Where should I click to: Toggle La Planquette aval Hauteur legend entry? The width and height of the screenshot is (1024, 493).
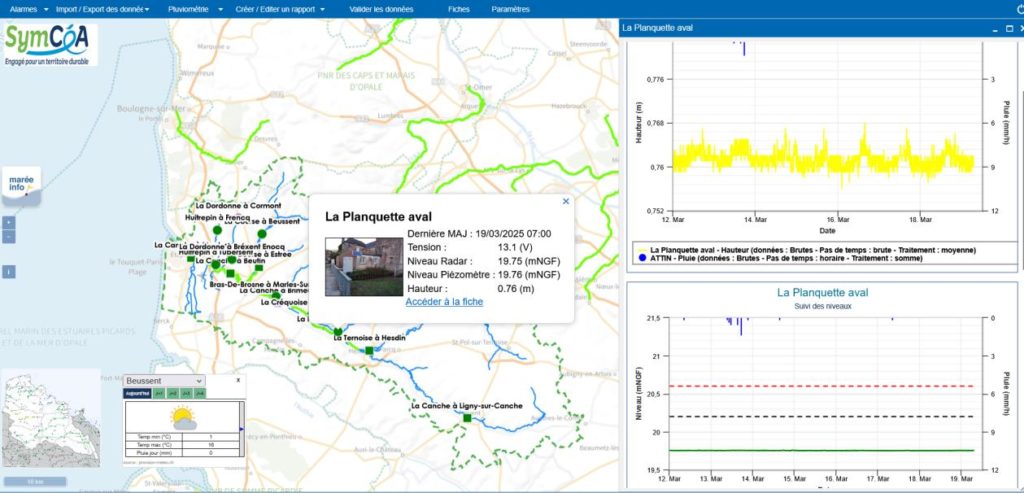pos(640,249)
